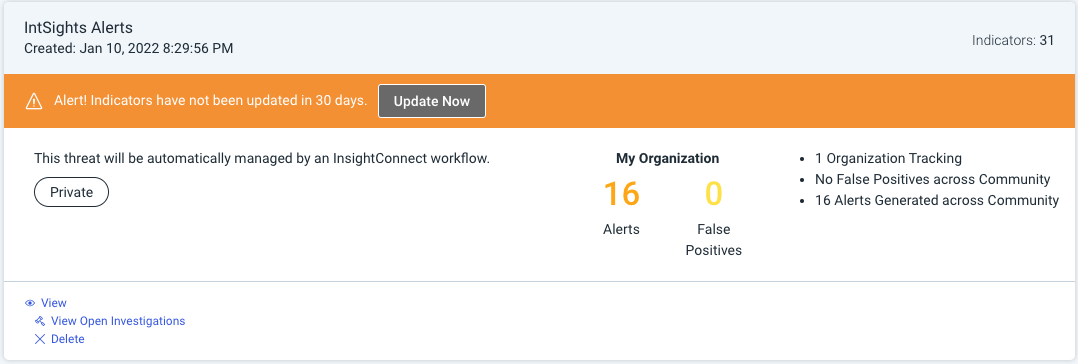Click the Private visibility button
Viewport: 1078px width, 364px height.
click(x=72, y=193)
